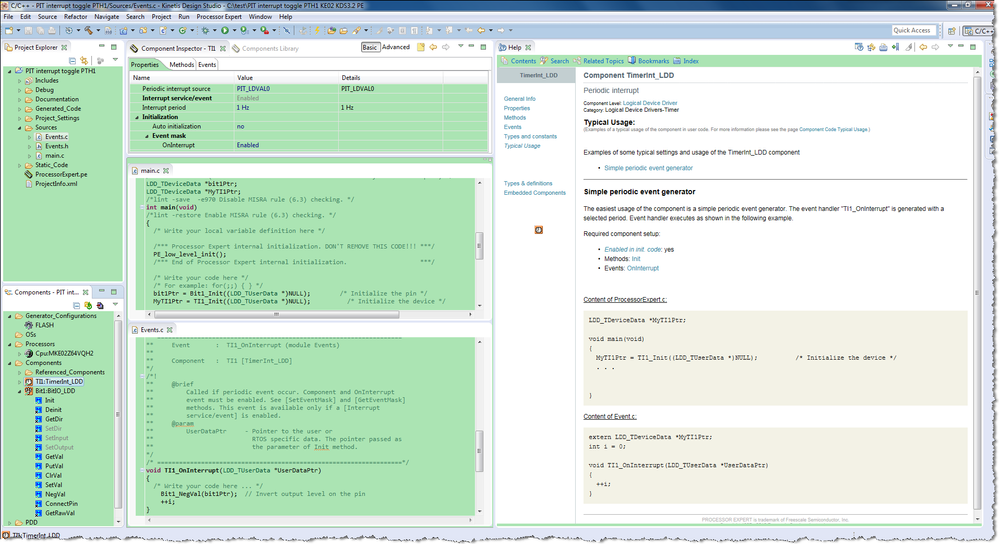Click the Interrupt period value 1 Hz
The image size is (999, 544).
pyautogui.click(x=243, y=108)
